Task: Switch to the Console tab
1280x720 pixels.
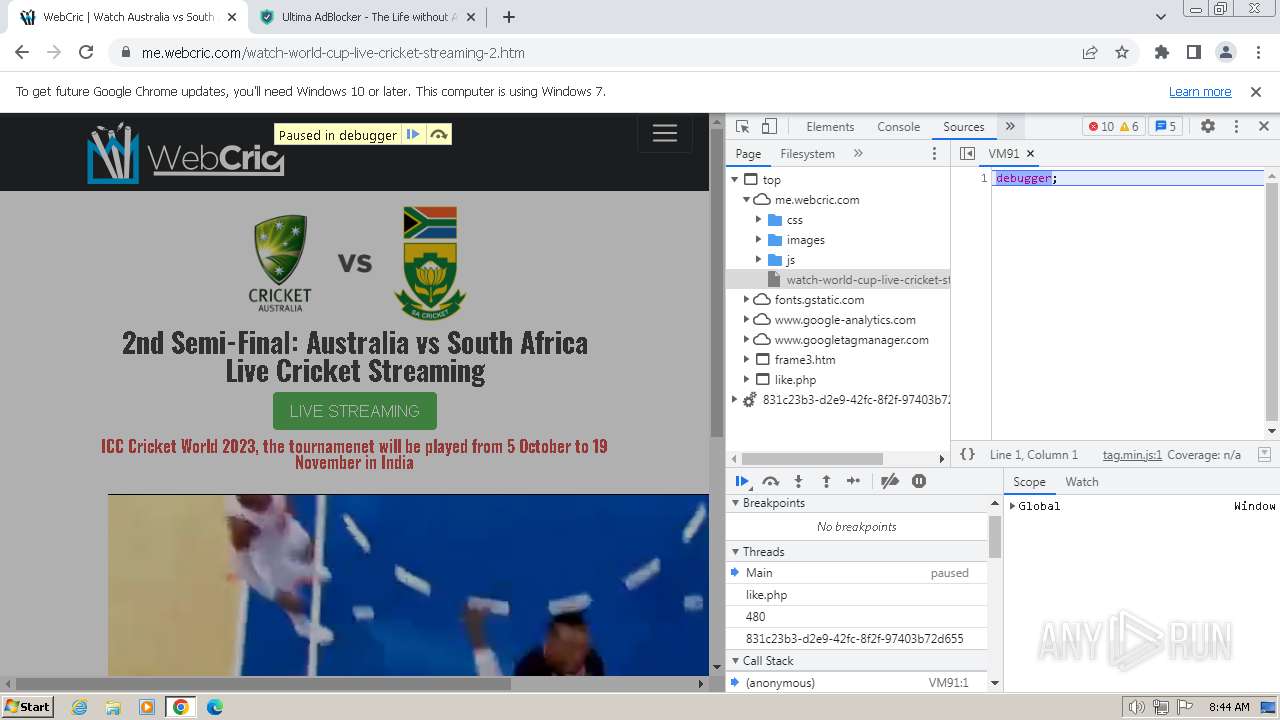Action: (x=898, y=127)
